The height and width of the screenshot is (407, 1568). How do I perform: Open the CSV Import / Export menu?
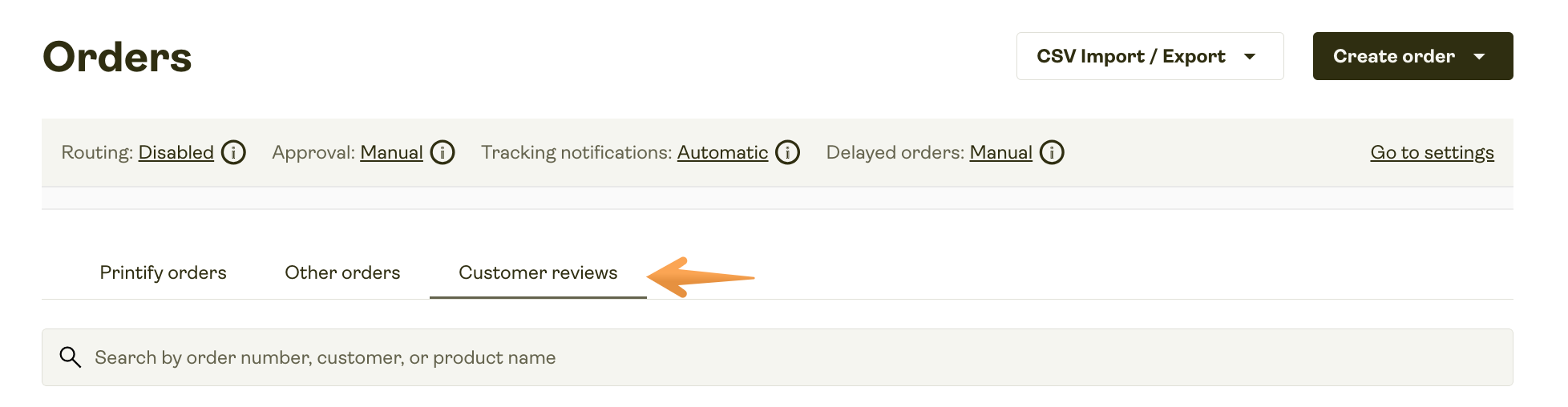pos(1150,56)
